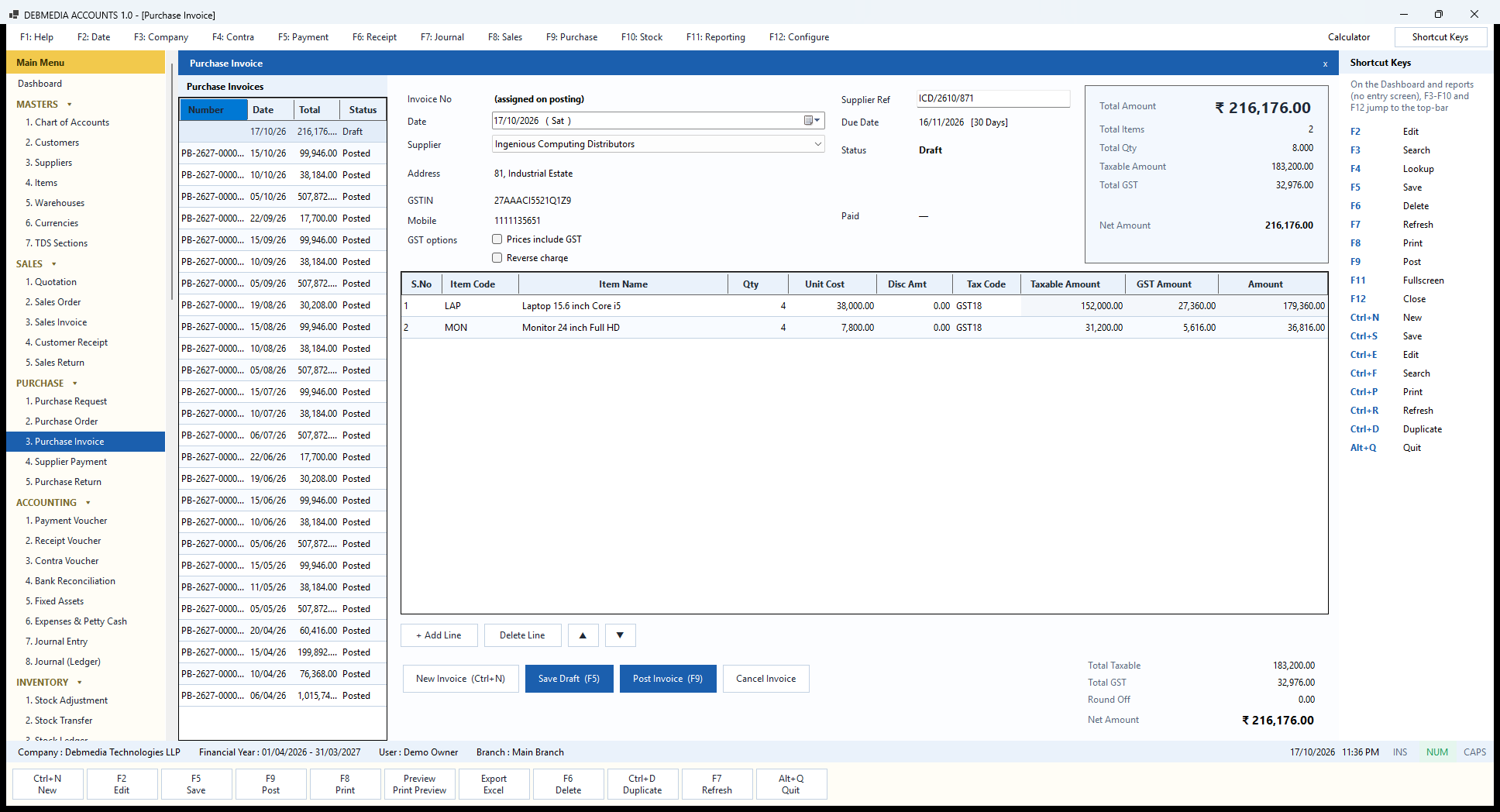Open F10: Stock menu
This screenshot has width=1500, height=812.
pyautogui.click(x=642, y=37)
